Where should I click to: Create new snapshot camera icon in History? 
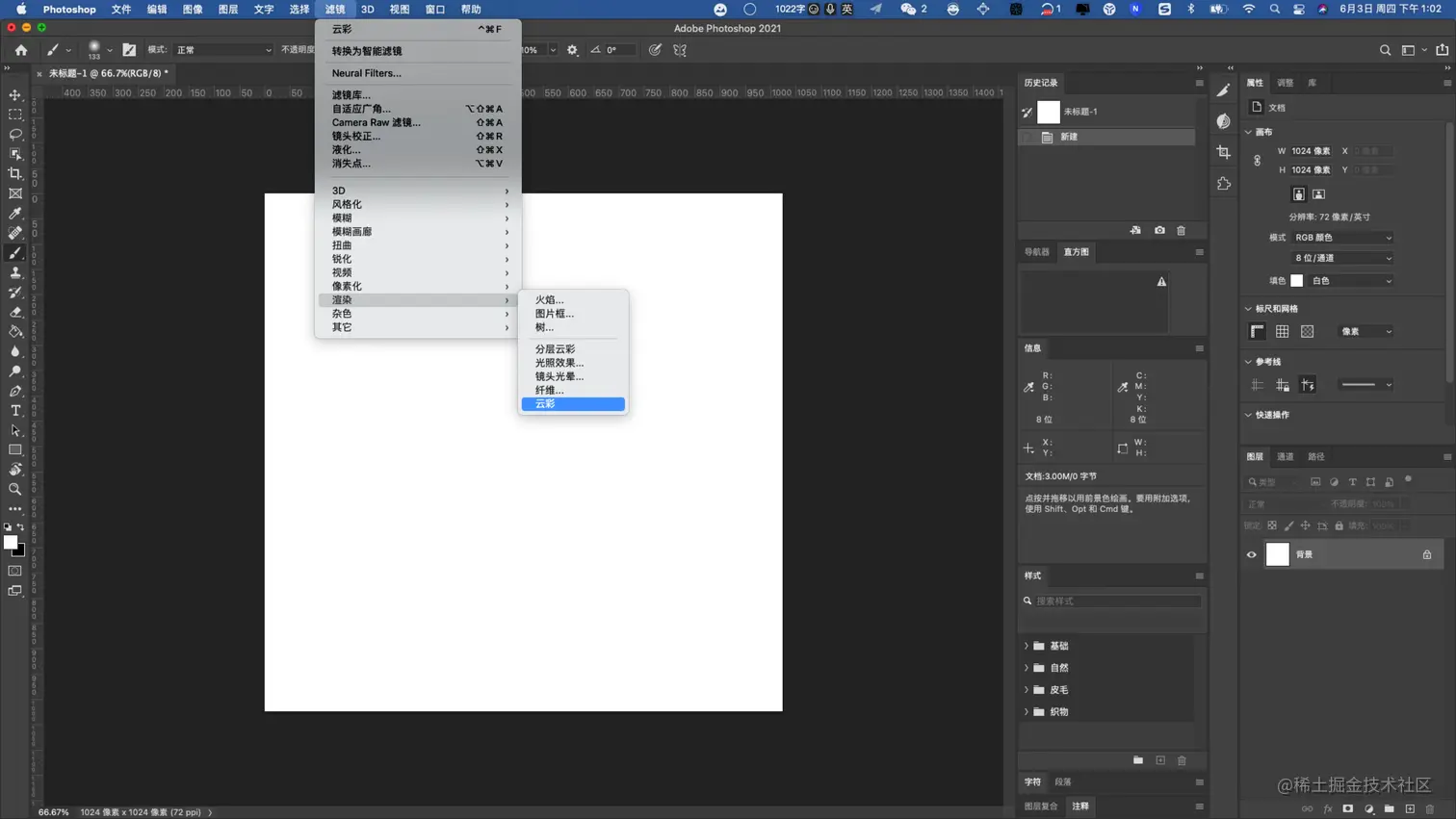(x=1159, y=231)
